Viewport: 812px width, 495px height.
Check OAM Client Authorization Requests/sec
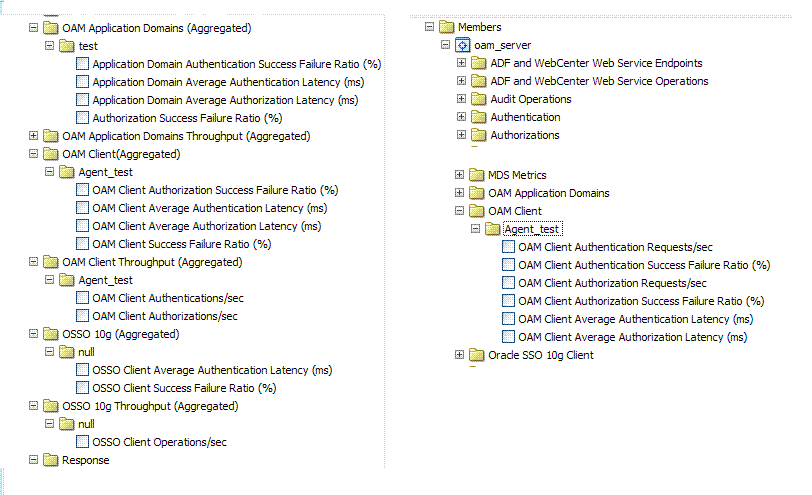point(509,283)
